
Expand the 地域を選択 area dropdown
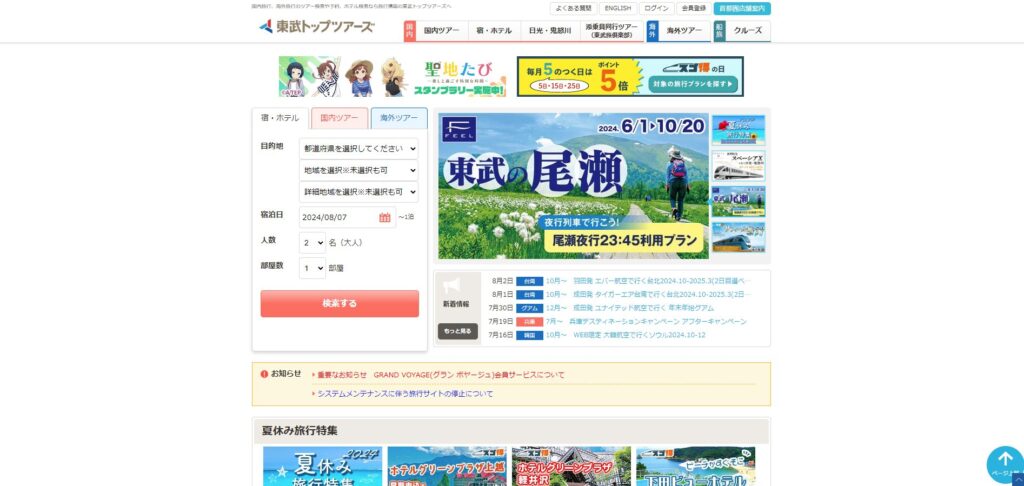(x=359, y=170)
